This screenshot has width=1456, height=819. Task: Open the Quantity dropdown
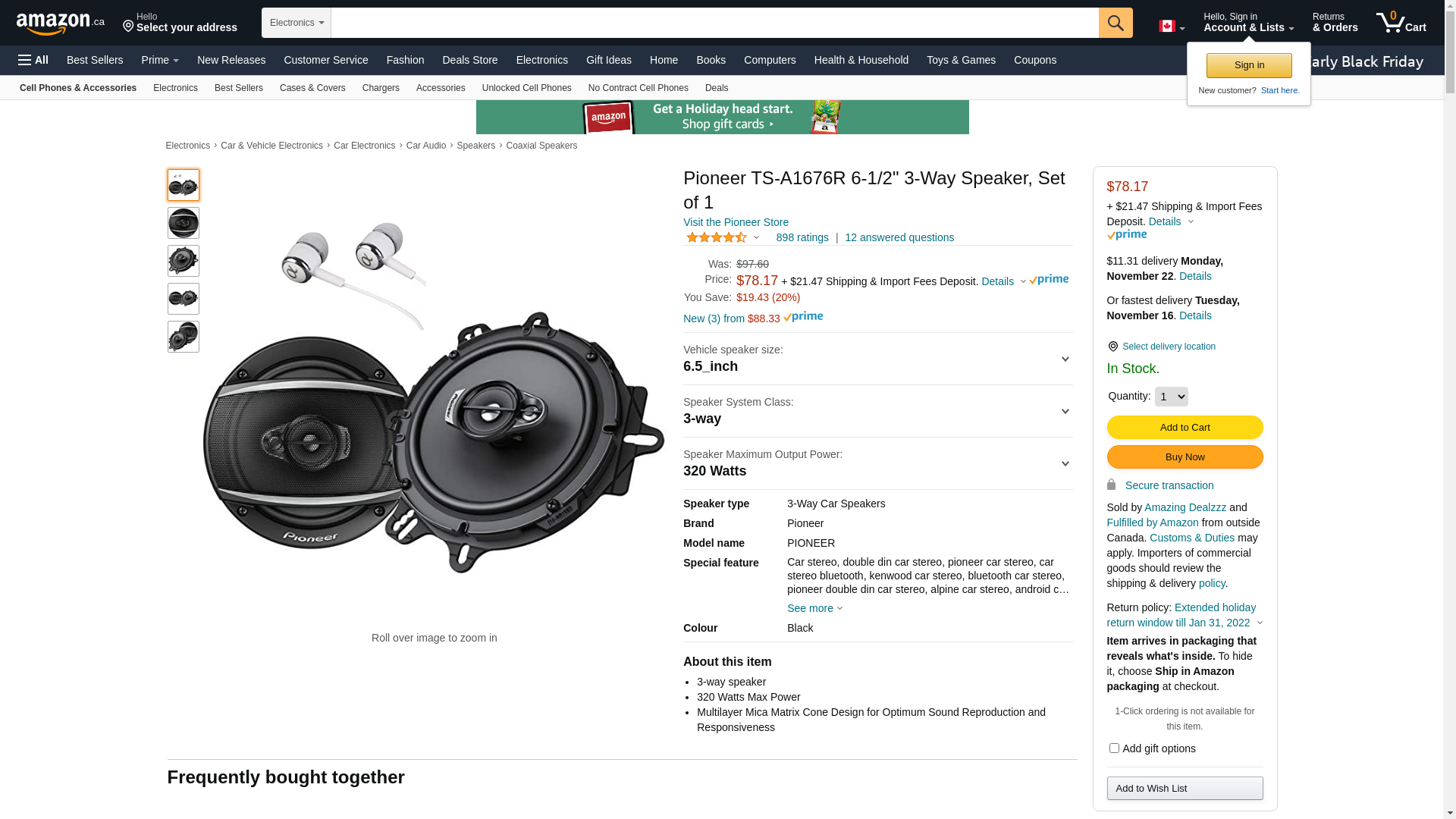point(1171,397)
